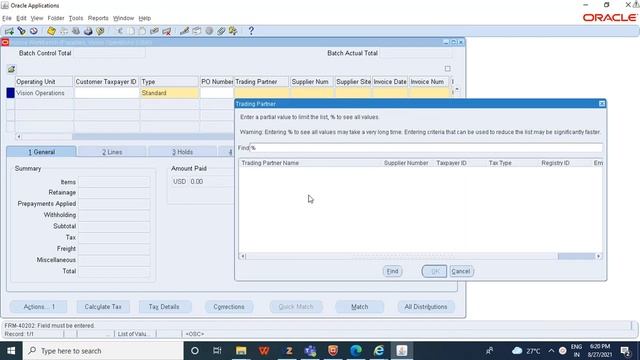Tick the checkbox below Batch Actual Total
Viewport: 640px width, 360px height.
[x=448, y=69]
